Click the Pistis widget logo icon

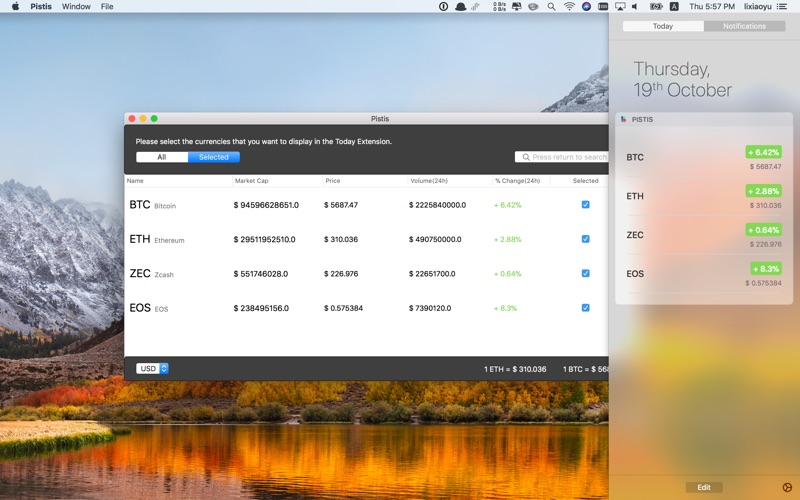click(x=623, y=119)
